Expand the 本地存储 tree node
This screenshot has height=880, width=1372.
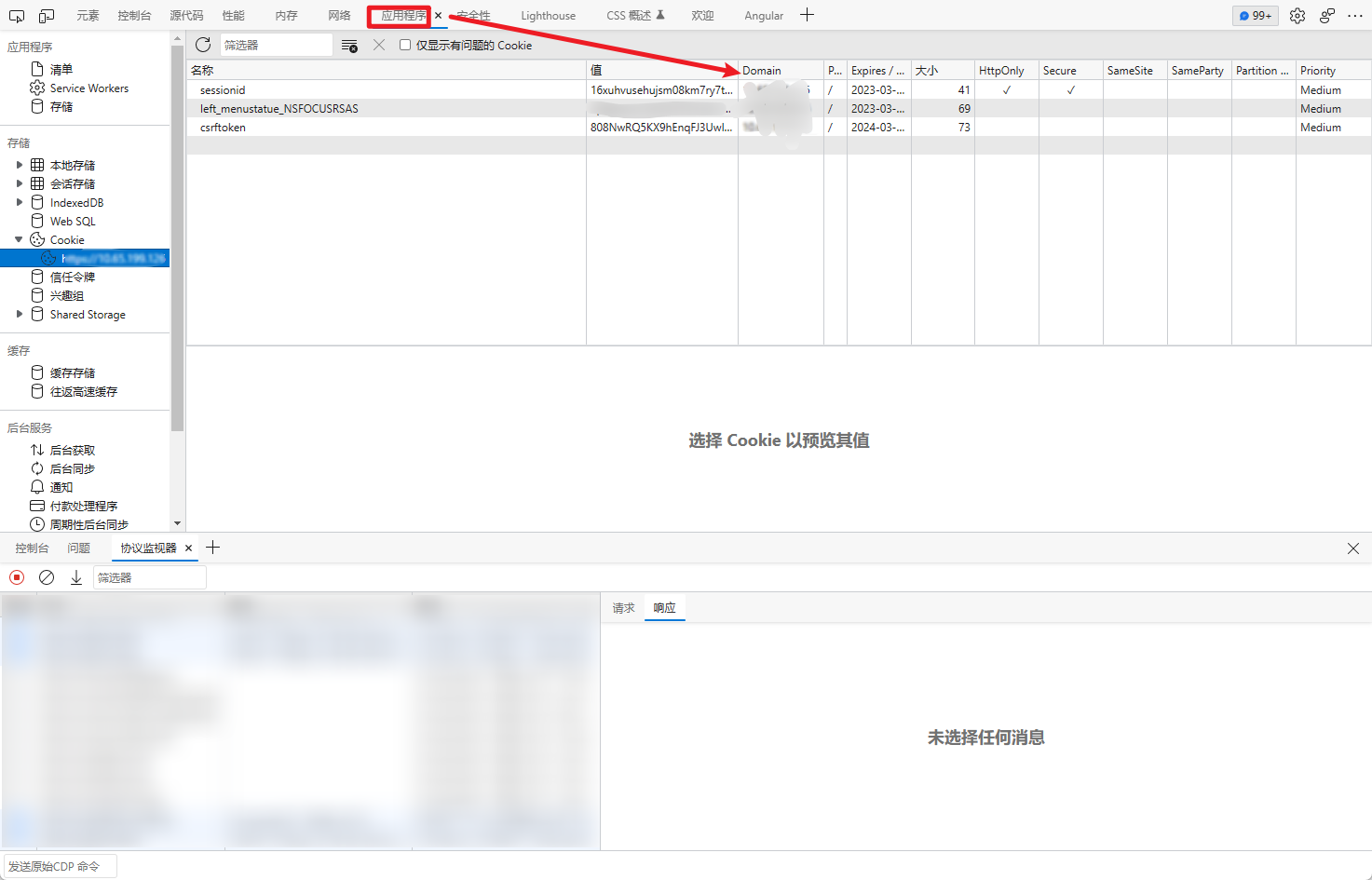(20, 165)
